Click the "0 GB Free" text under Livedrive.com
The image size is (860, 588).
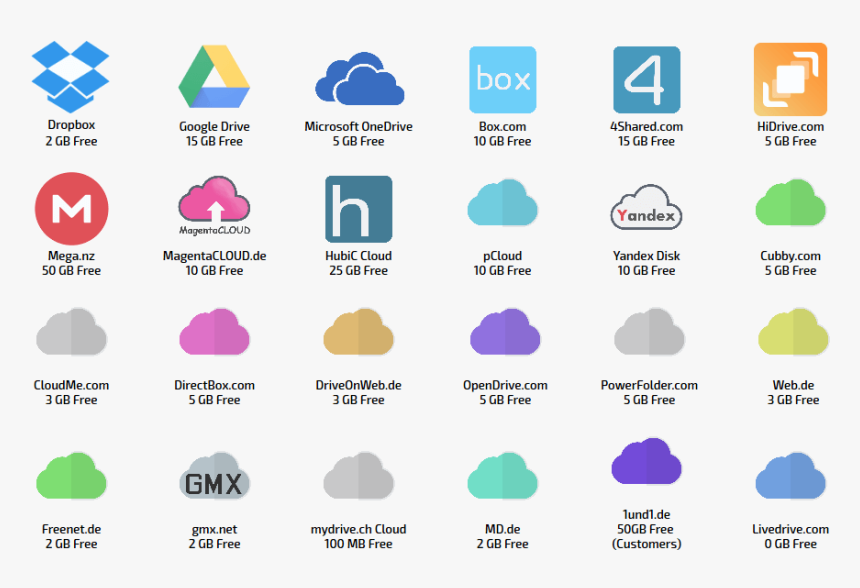click(x=790, y=544)
